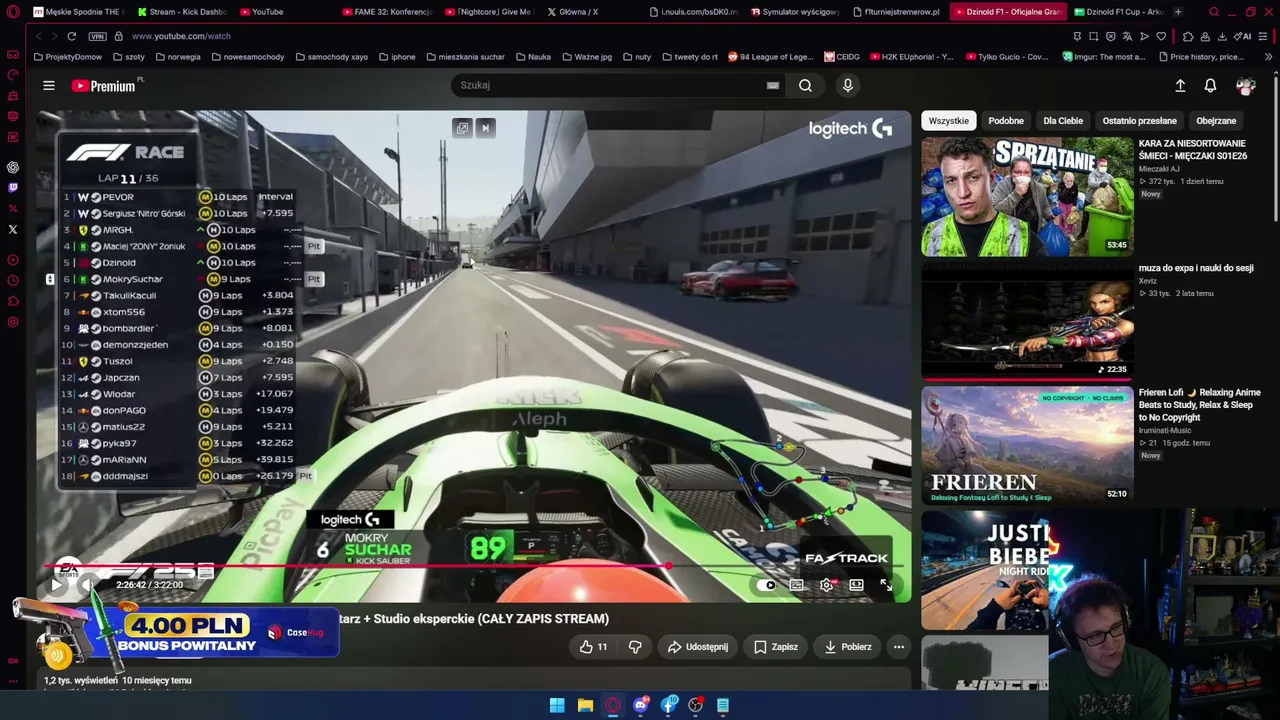Open X (Twitter) from the Opera sidebar

tap(13, 229)
